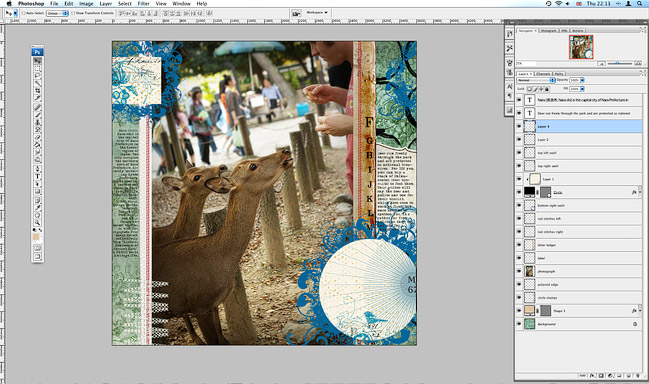Enable the Auto-Select checkbox
Image resolution: width=649 pixels, height=384 pixels.
coord(24,13)
